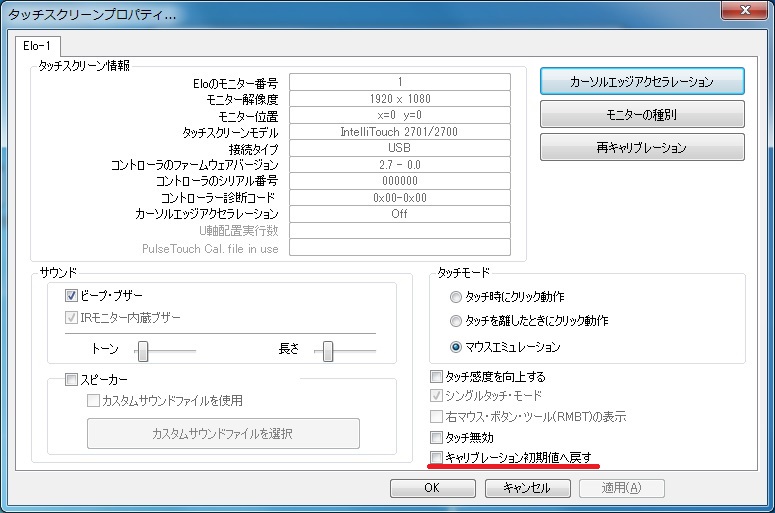775x513 pixels.
Task: Click カーソルエッジアクセラレーション button
Action: click(x=641, y=81)
